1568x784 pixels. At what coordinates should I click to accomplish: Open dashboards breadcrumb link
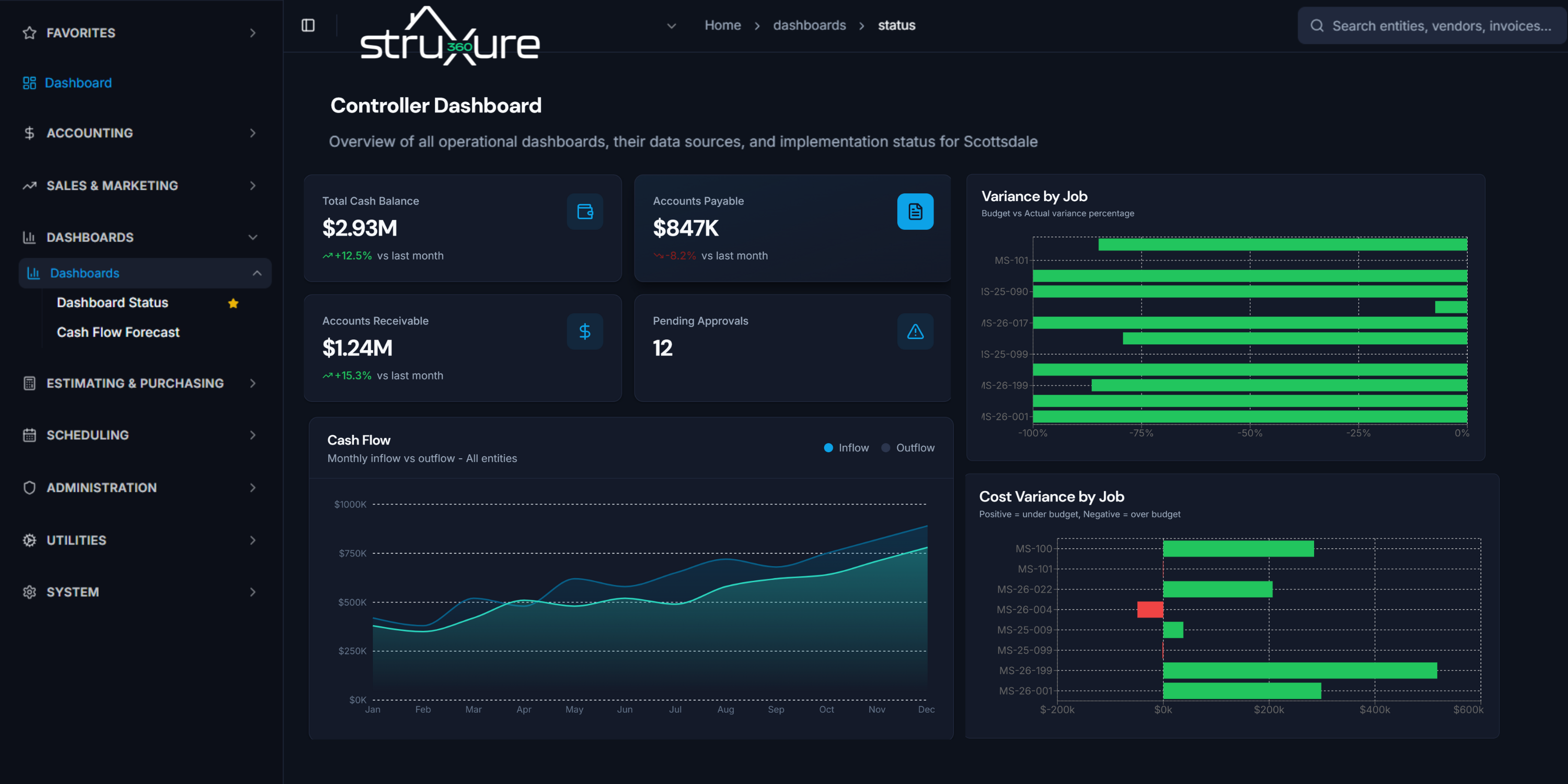click(x=809, y=26)
